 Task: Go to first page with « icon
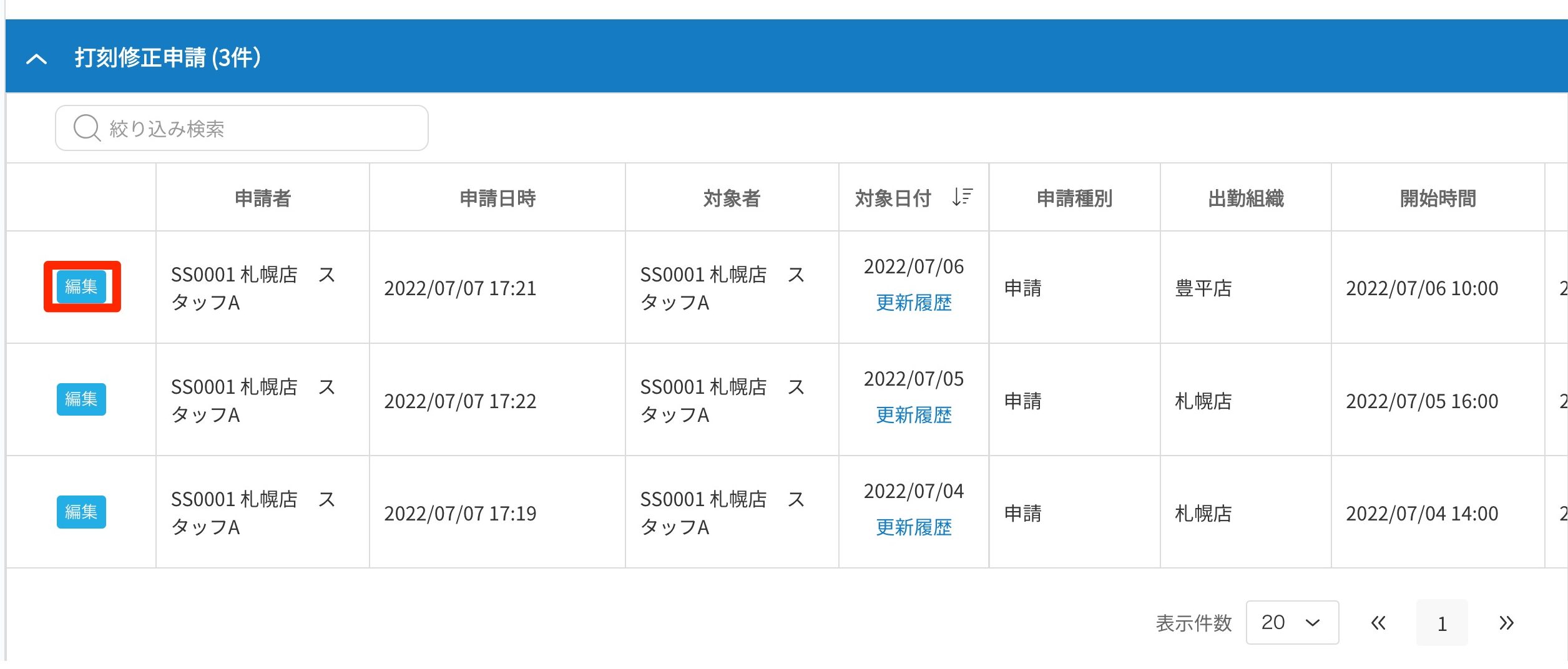[1378, 623]
